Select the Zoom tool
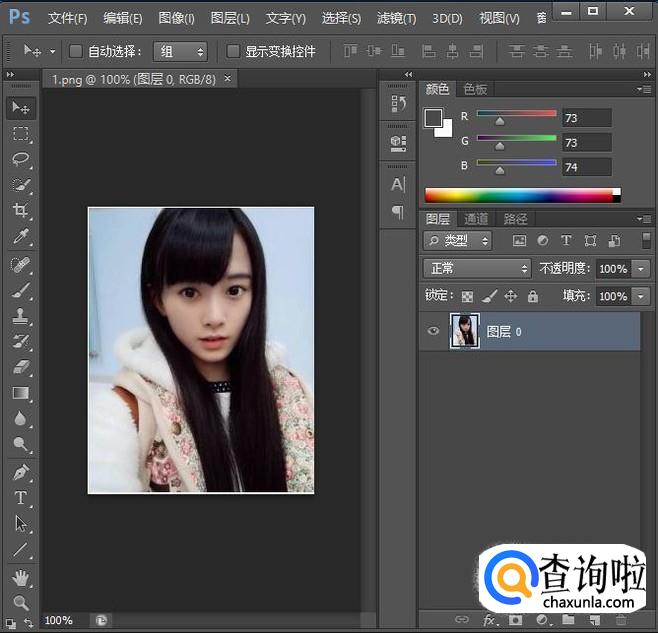 tap(20, 602)
